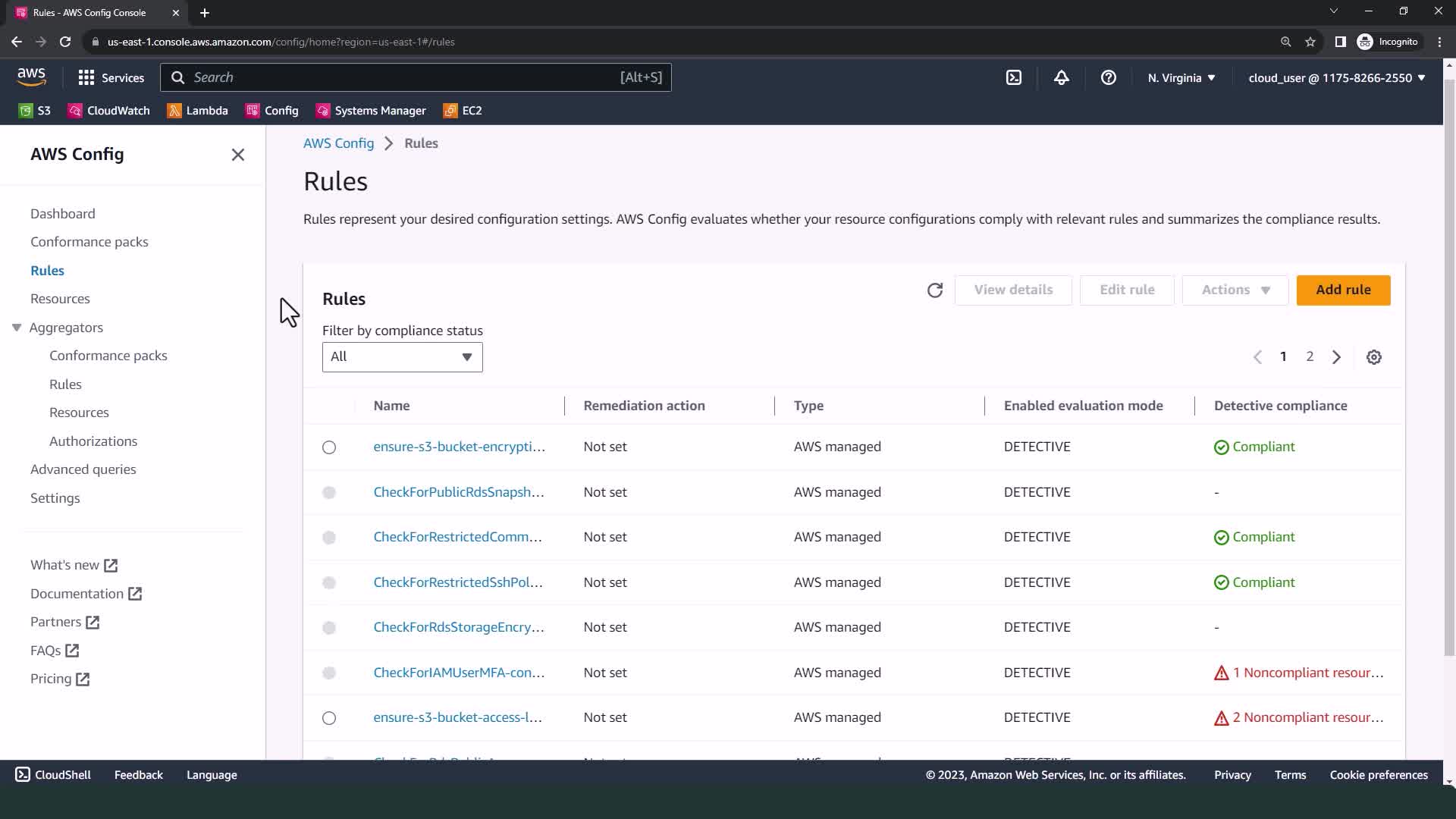Open the compliance status filter dropdown
This screenshot has height=819, width=1456.
click(x=402, y=357)
